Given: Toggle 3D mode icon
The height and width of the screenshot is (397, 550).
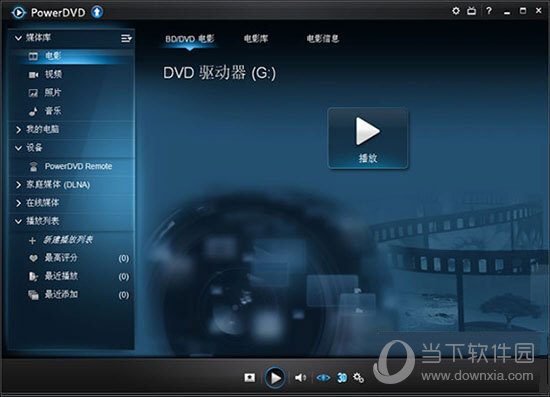Looking at the screenshot, I should tap(342, 378).
